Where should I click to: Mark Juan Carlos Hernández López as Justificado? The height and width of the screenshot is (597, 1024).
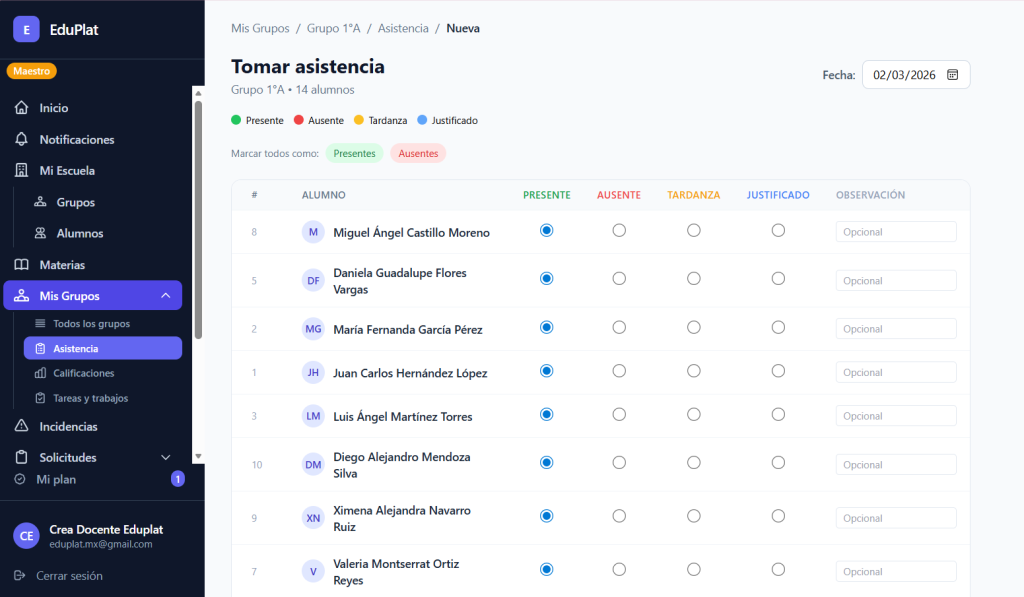[778, 370]
